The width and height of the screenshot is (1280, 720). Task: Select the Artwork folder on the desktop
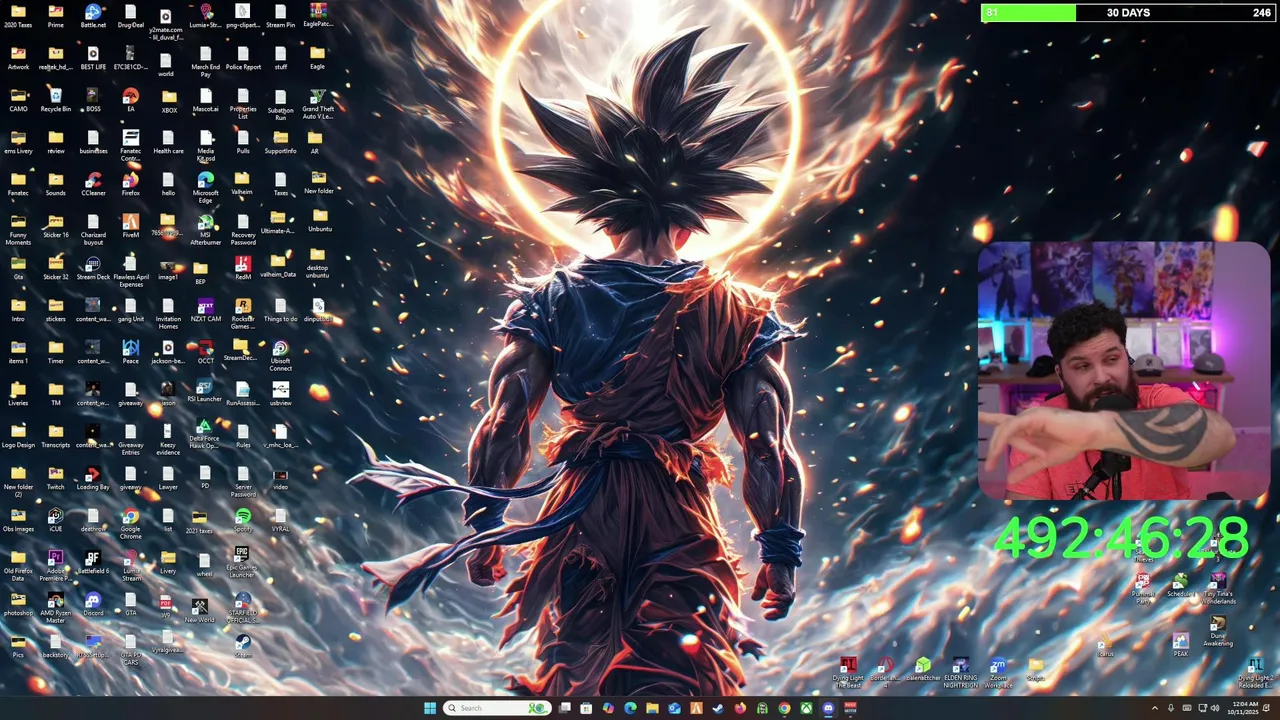[x=18, y=58]
